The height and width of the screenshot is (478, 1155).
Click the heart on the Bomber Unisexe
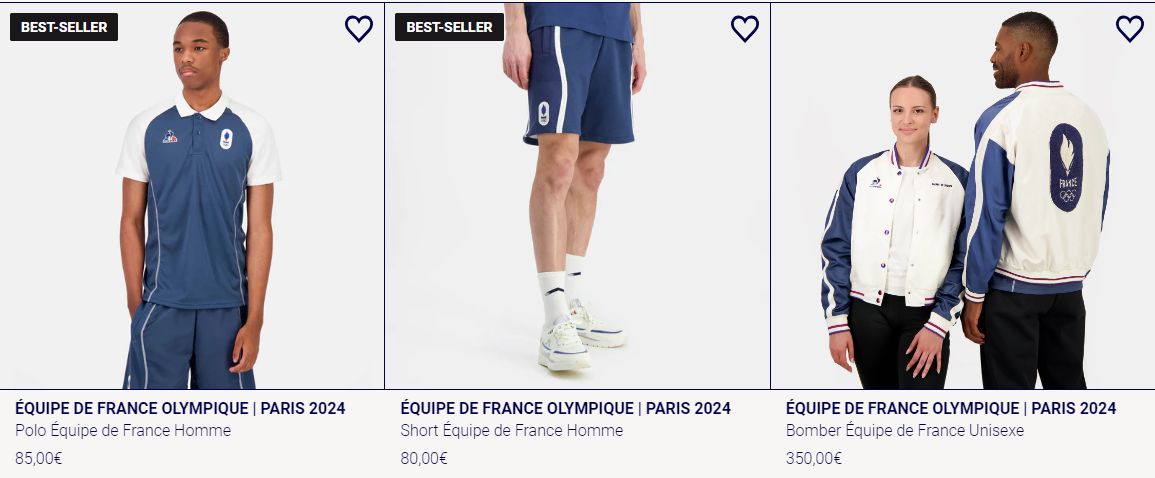pyautogui.click(x=1129, y=29)
